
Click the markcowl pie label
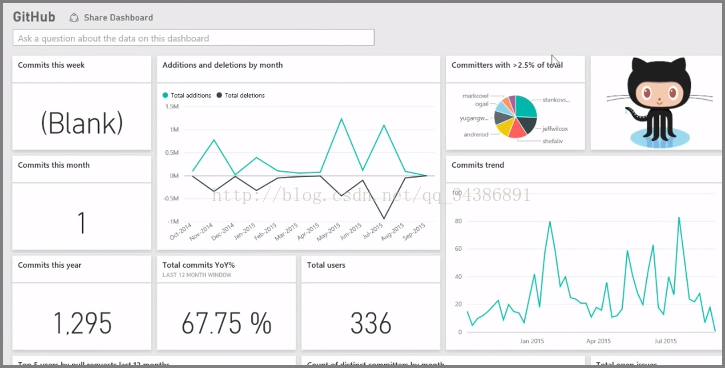coord(475,96)
